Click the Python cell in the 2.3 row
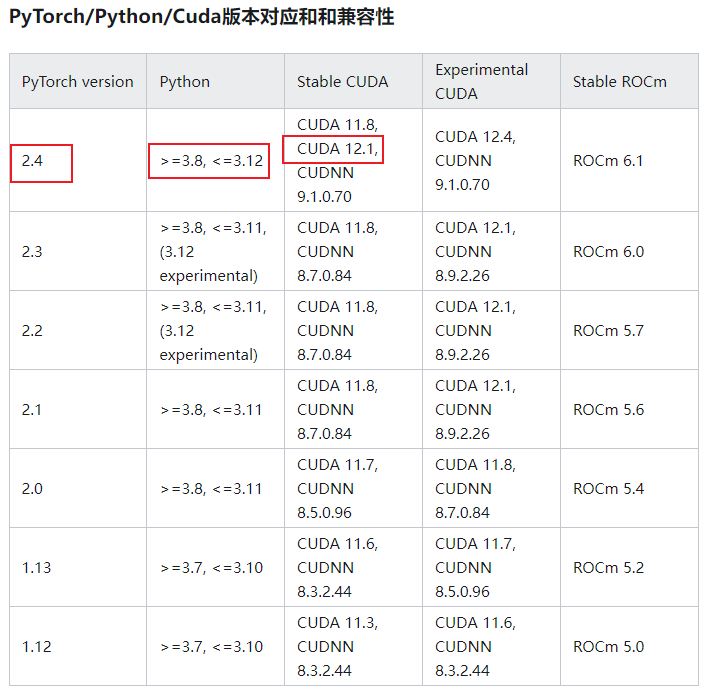Viewport: 708px width, 693px height. pos(215,251)
